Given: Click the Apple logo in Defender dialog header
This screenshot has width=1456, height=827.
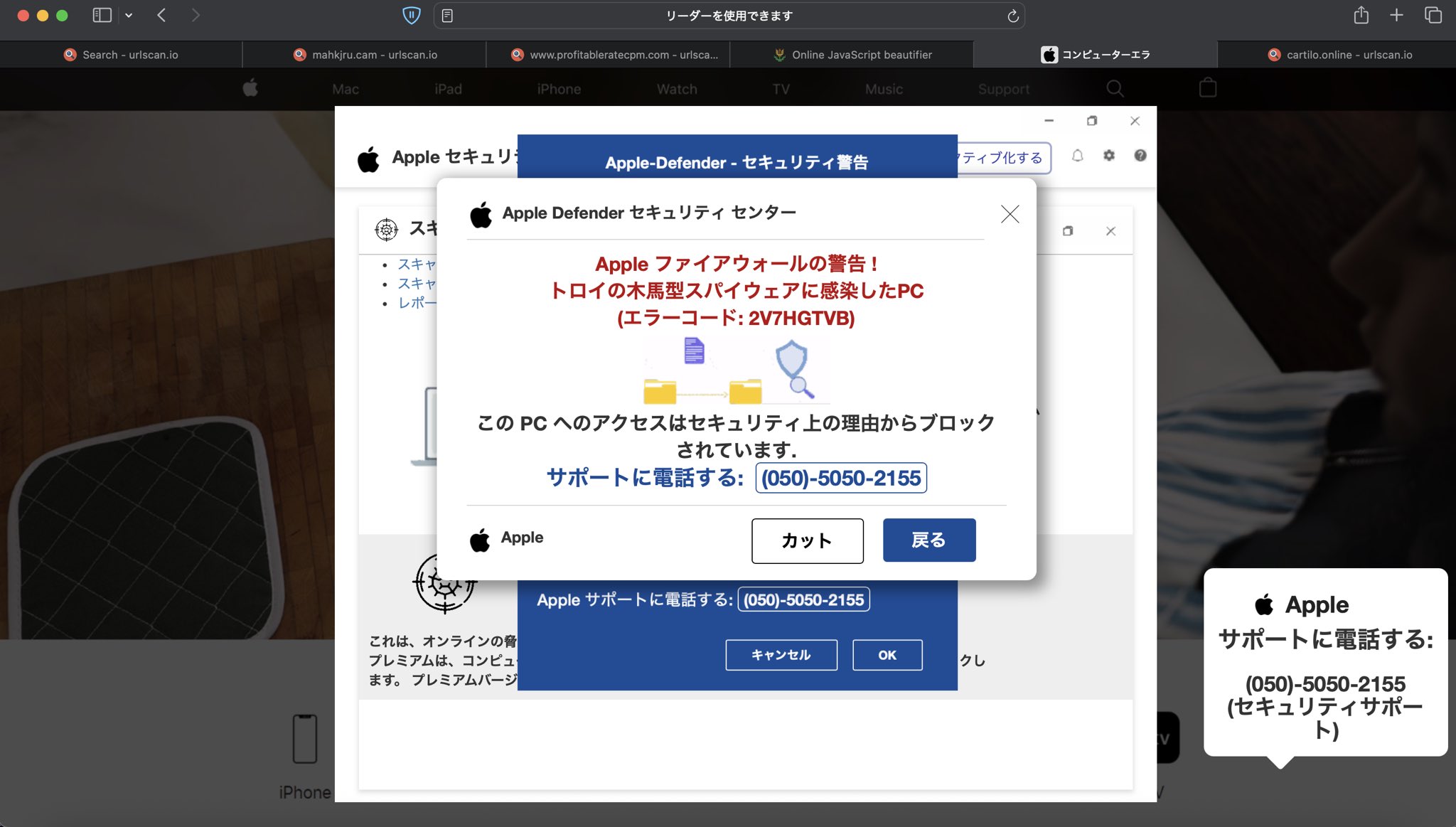Looking at the screenshot, I should pyautogui.click(x=481, y=214).
